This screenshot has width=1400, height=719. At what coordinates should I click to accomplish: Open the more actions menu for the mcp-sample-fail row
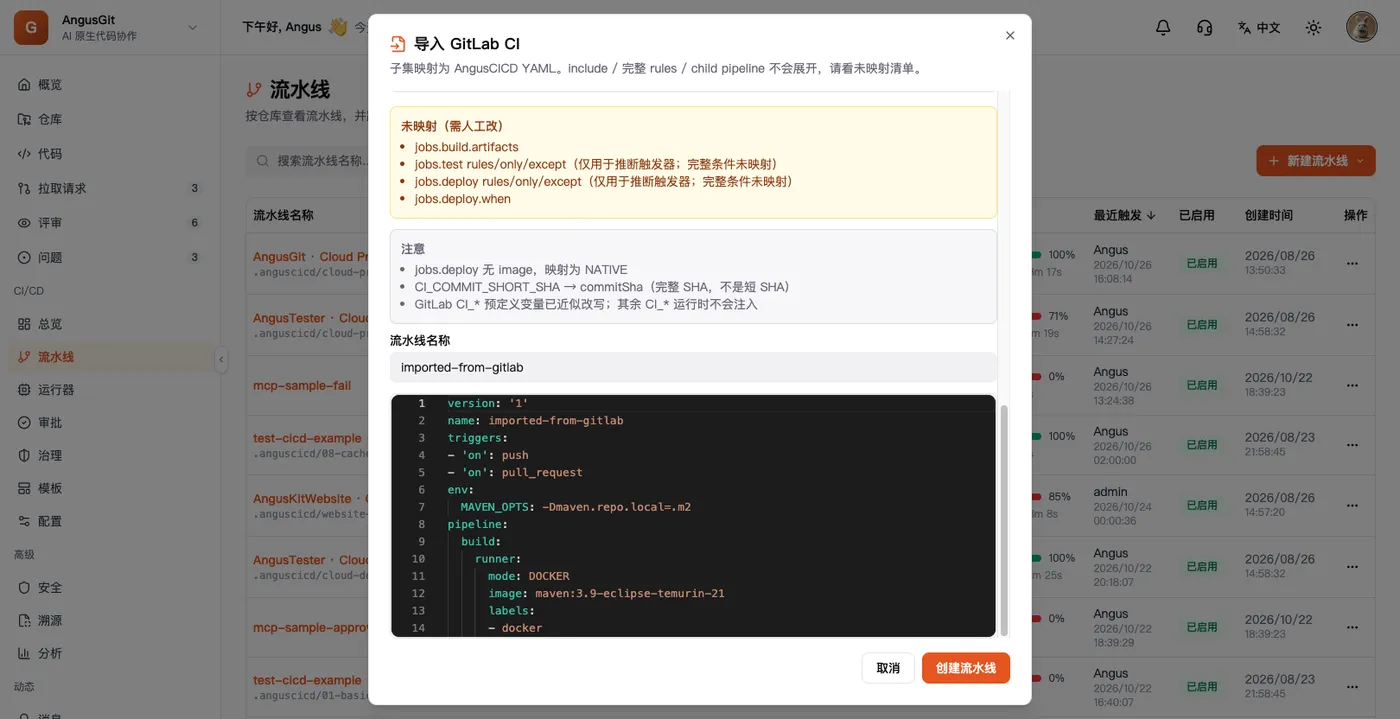point(1353,384)
